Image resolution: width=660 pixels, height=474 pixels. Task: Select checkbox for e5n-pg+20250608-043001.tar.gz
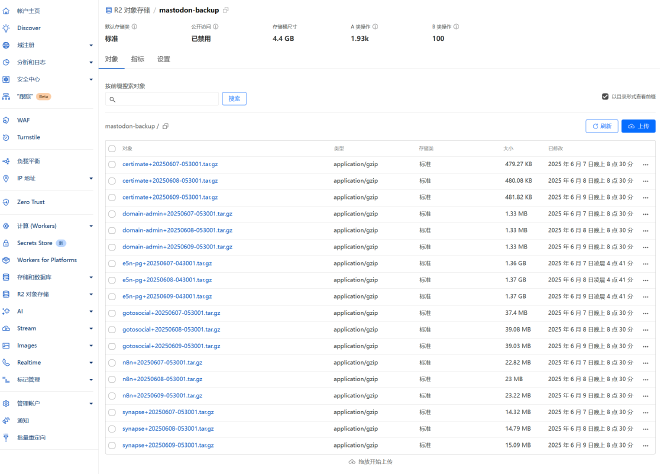(x=112, y=280)
